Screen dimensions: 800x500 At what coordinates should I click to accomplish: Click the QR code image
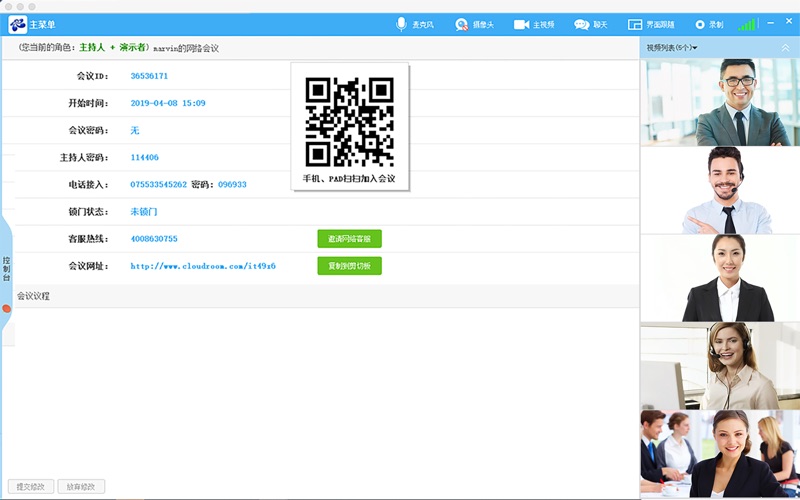tap(349, 122)
